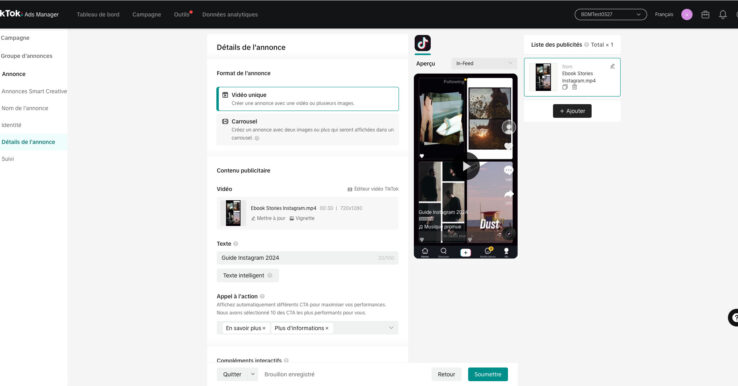Delete the Ebook Stories Instagram.mp4 ad
Screen dimensions: 738x386
coord(574,87)
